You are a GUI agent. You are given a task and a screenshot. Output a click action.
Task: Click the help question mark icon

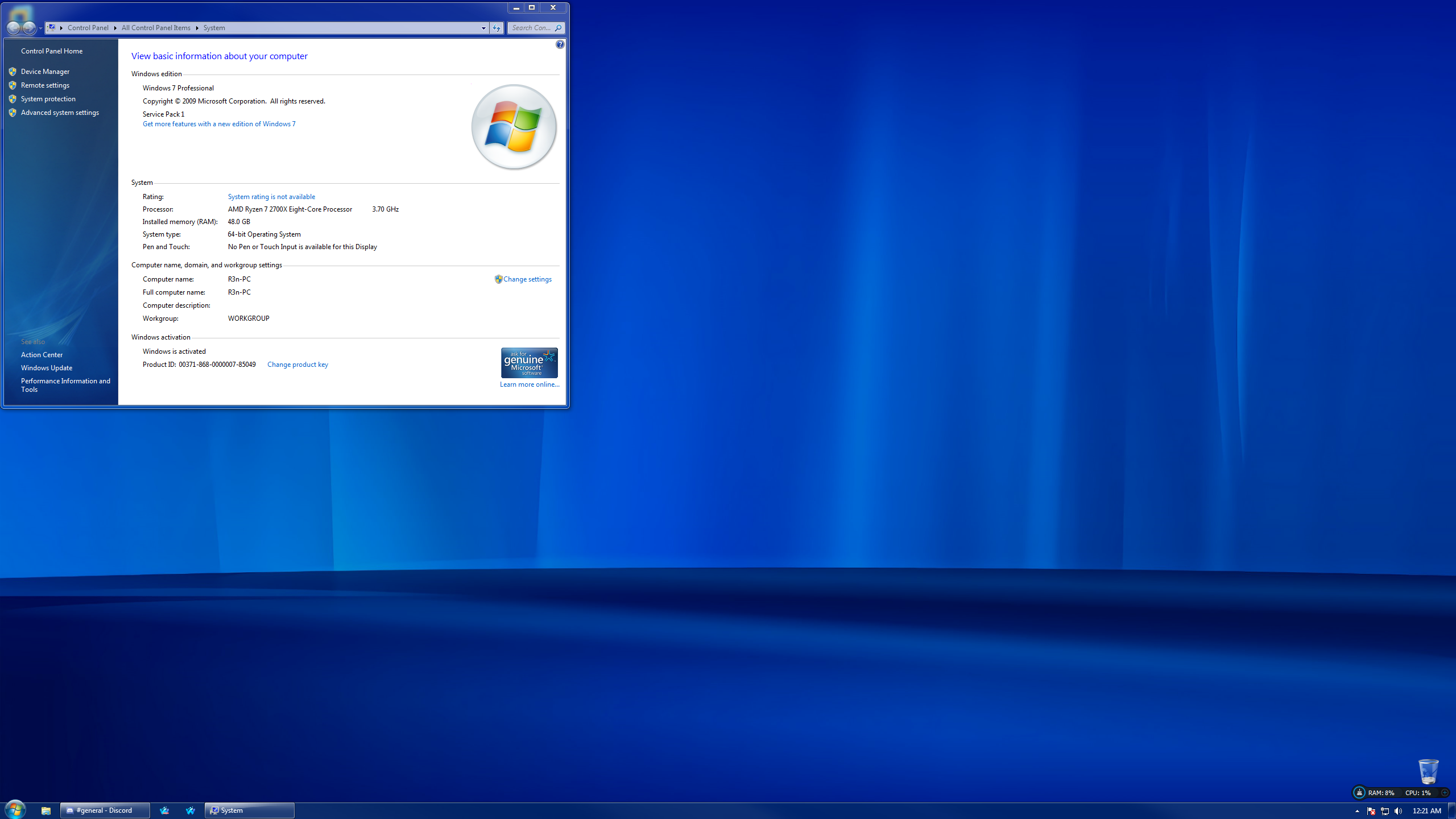point(560,44)
